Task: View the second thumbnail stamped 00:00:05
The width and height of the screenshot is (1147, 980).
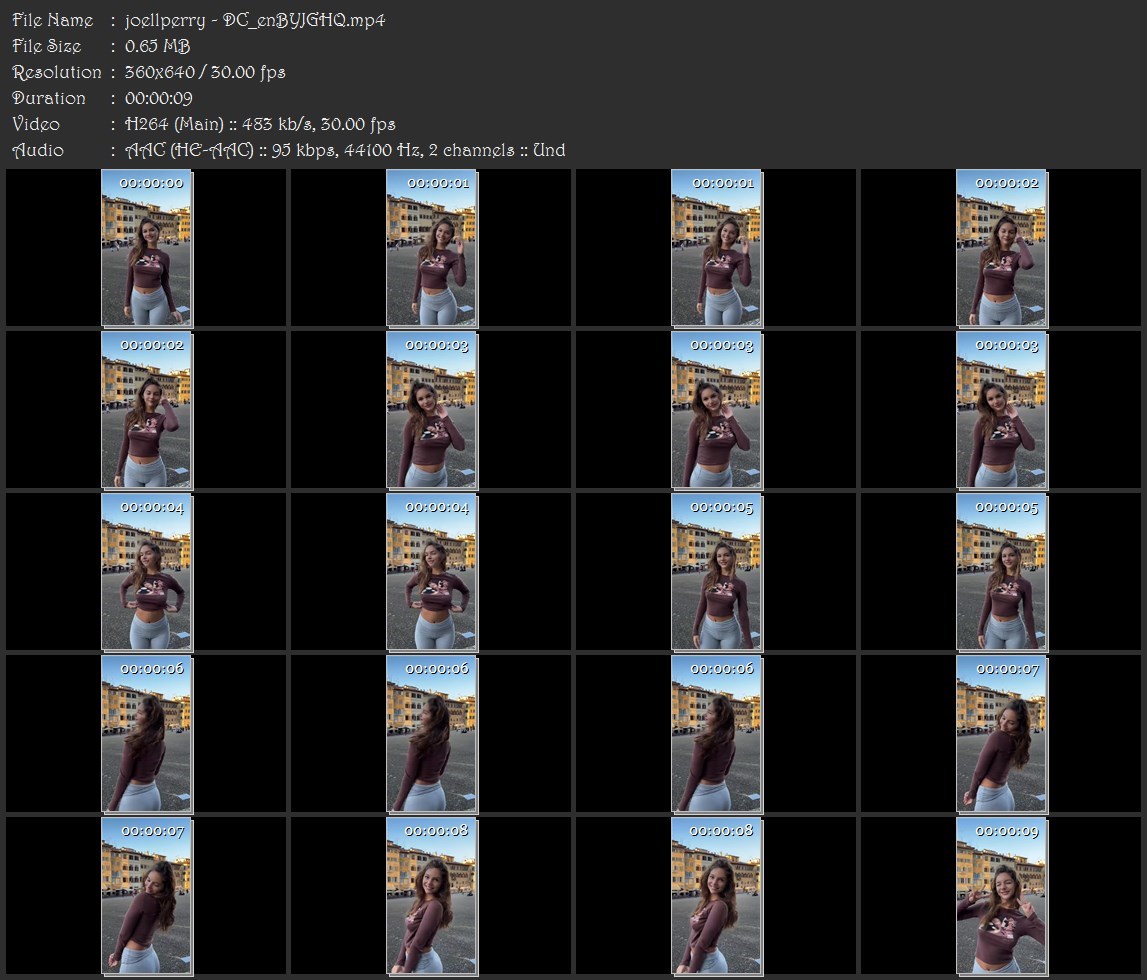Action: point(1001,572)
